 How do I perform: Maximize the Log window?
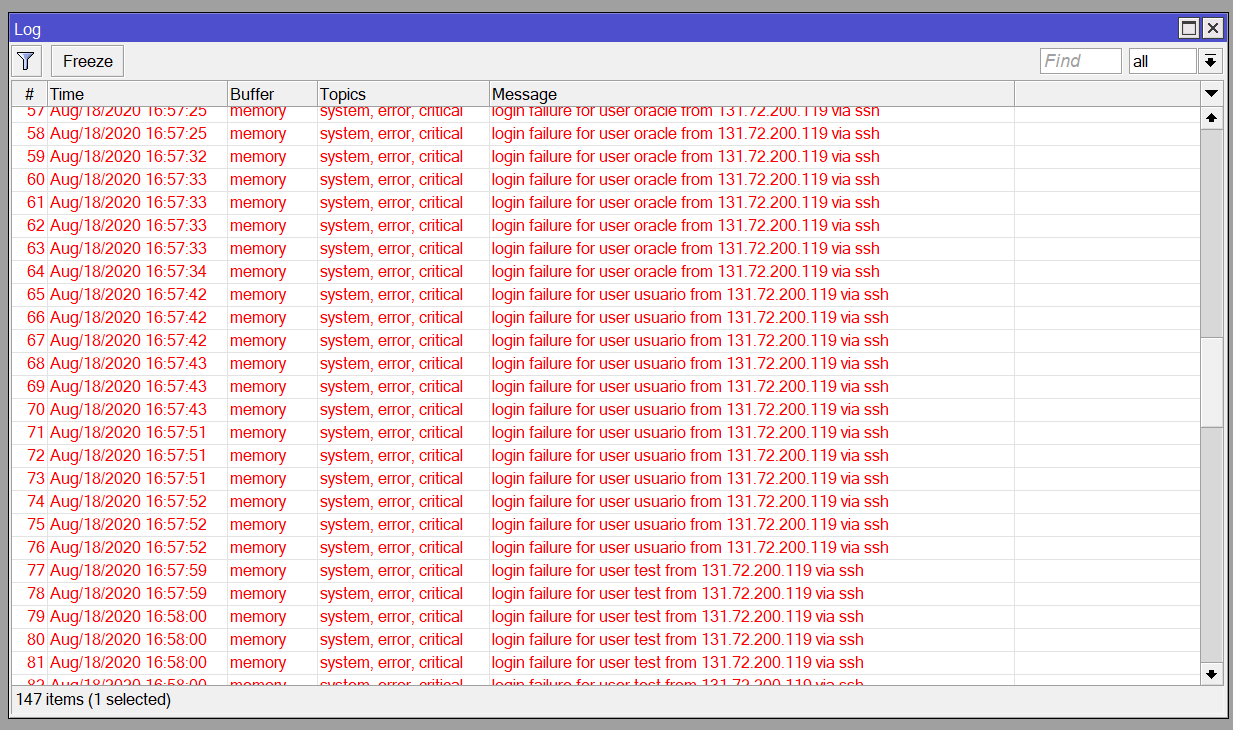(1189, 28)
